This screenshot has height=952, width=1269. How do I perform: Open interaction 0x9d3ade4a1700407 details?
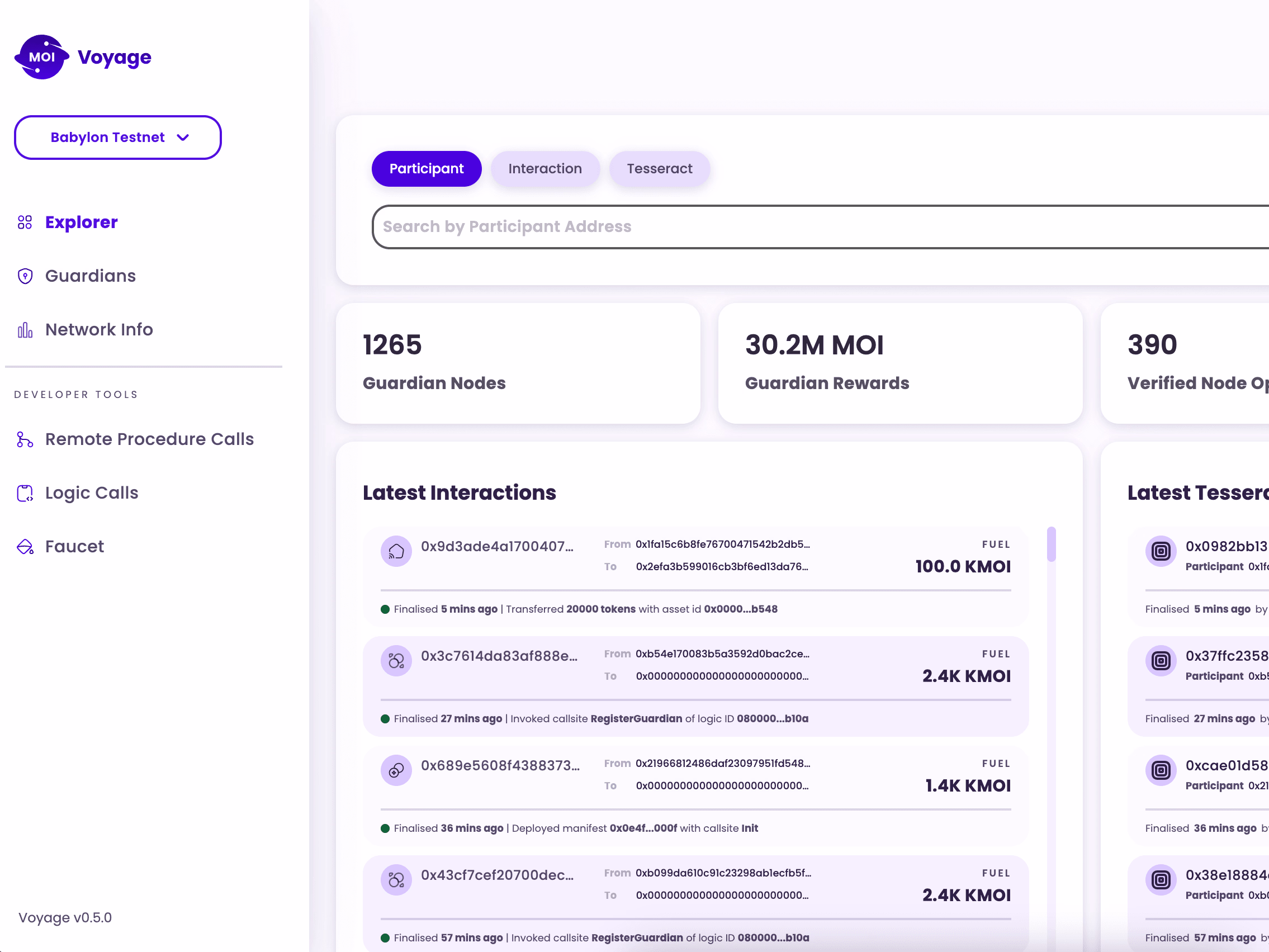(x=498, y=546)
